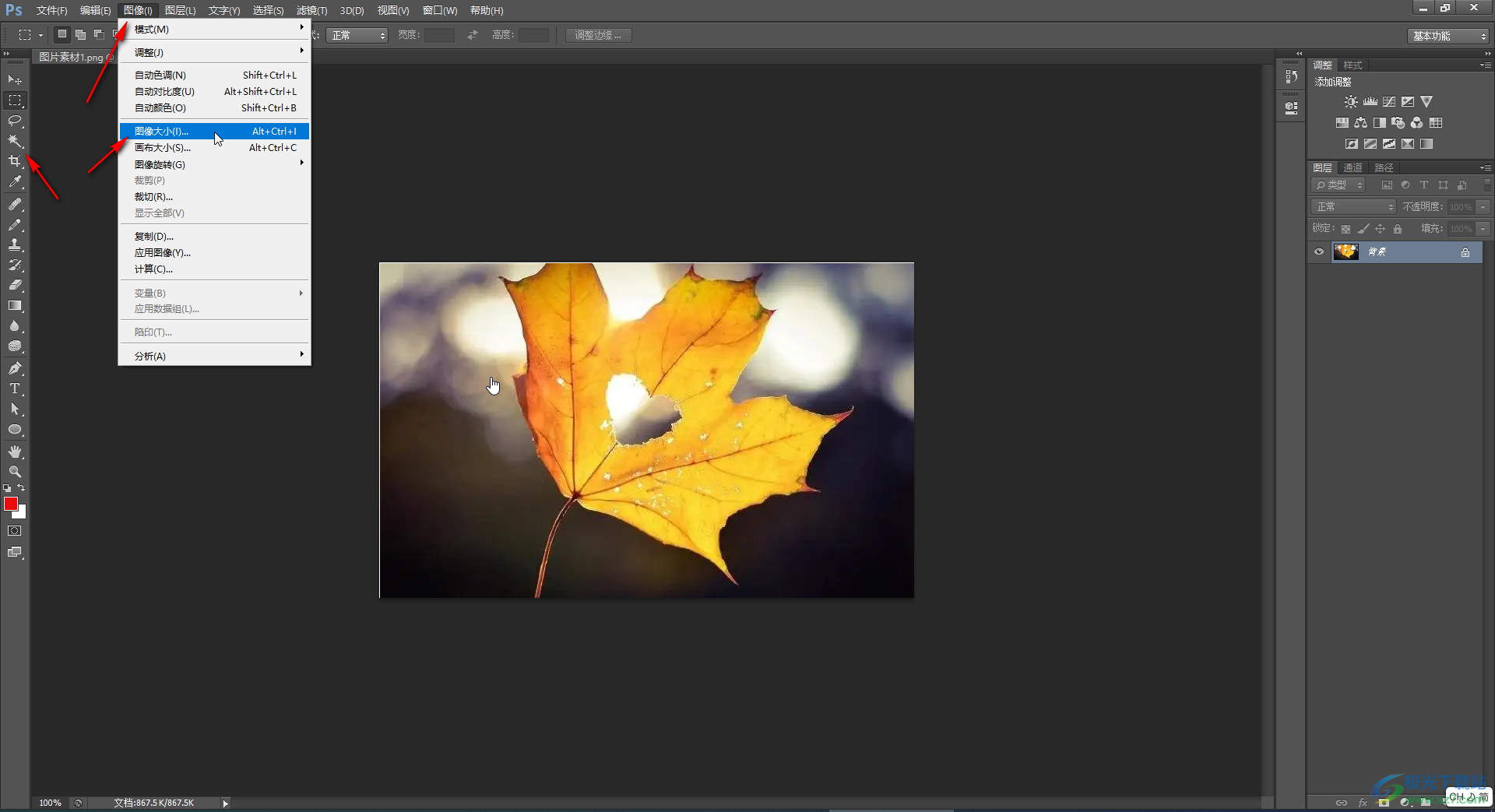This screenshot has width=1495, height=812.
Task: Click the white background color swatch
Action: 22,513
